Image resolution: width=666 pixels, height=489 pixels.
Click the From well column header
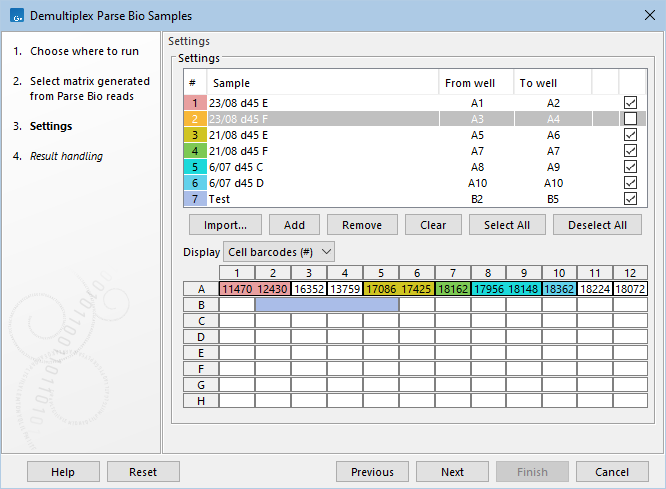(x=476, y=83)
